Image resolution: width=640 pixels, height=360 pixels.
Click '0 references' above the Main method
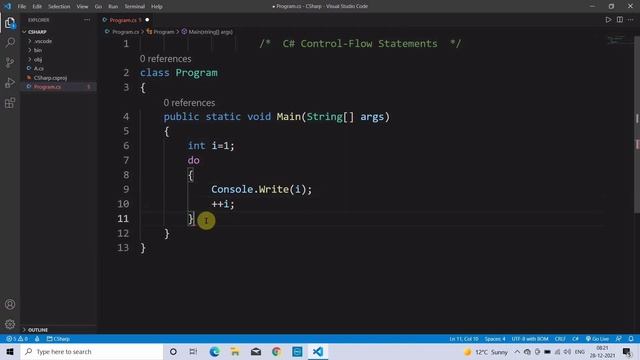coord(189,103)
